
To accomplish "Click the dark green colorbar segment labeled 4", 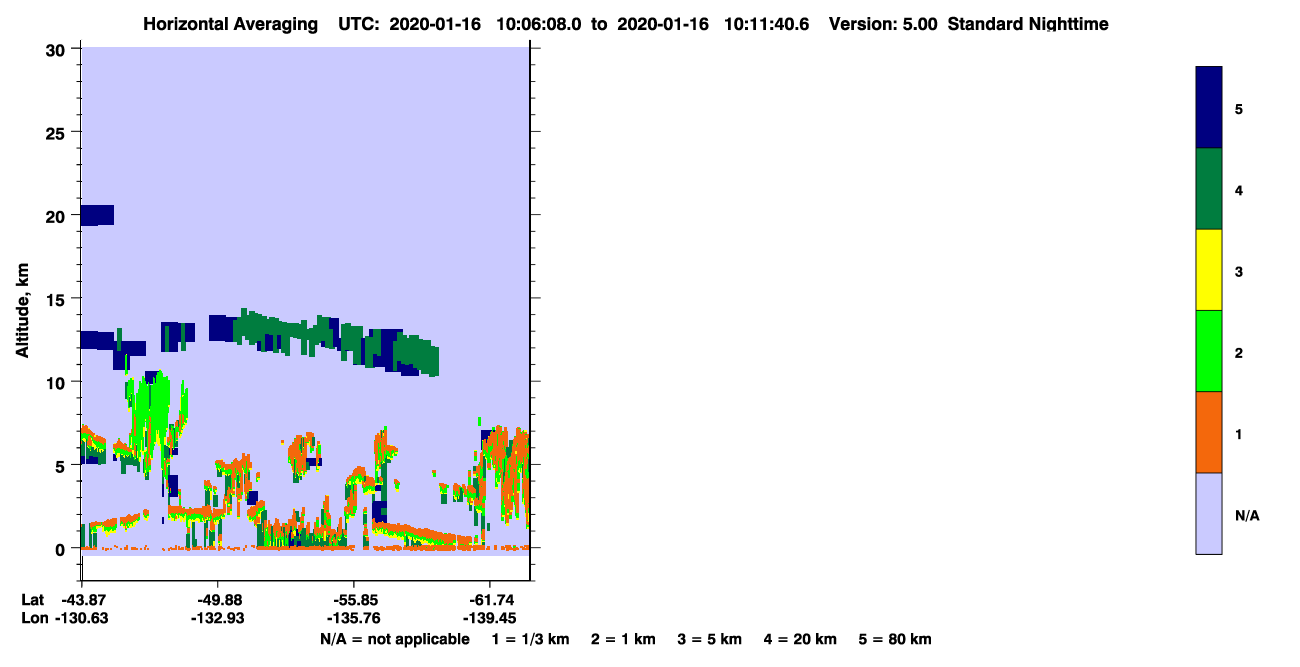I will (1209, 189).
